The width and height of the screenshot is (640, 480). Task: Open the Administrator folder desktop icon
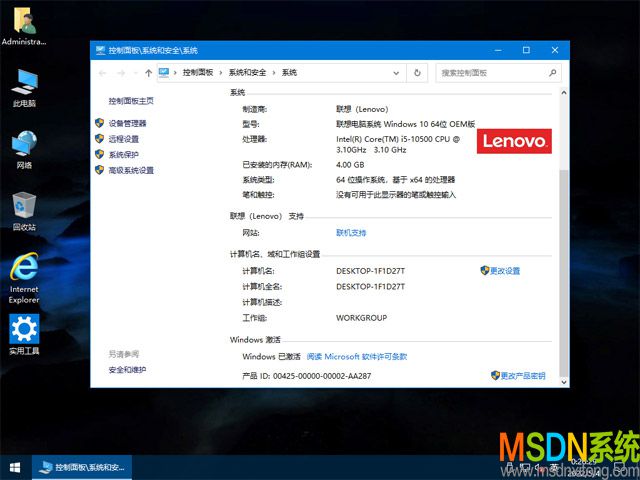point(24,27)
